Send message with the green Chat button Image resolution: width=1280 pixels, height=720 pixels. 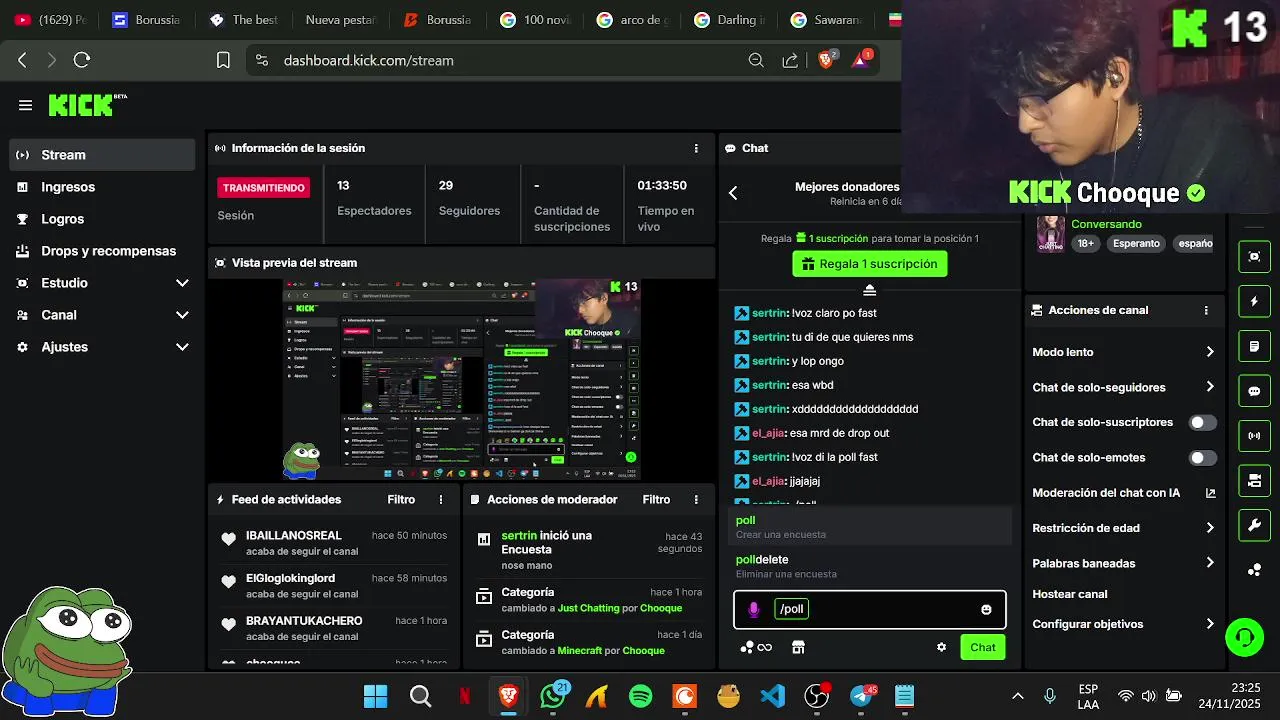point(982,647)
